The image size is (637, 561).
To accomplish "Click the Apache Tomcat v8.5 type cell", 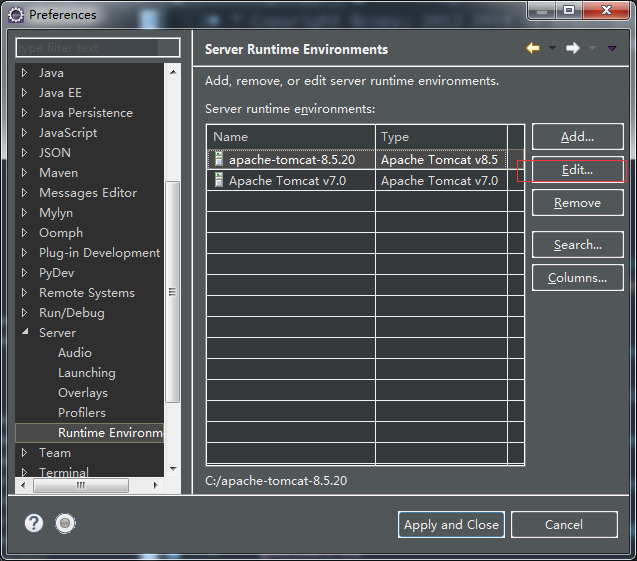I will coord(441,159).
